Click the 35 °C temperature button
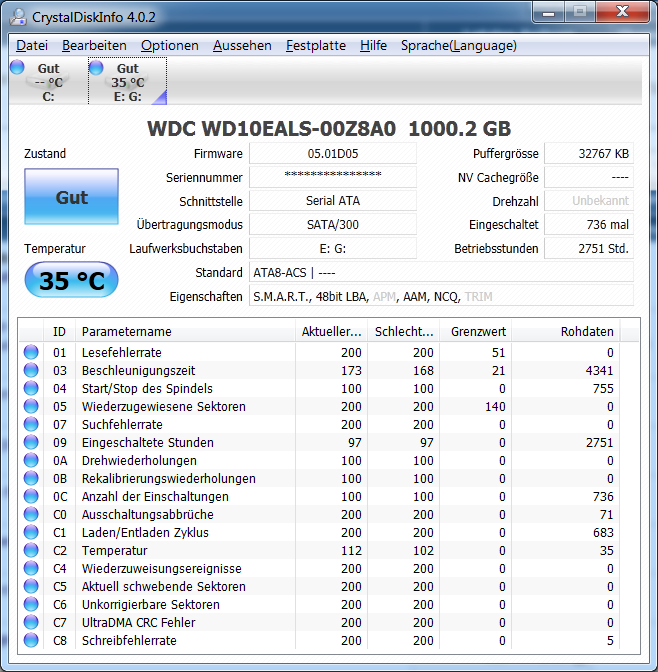The width and height of the screenshot is (658, 672). click(72, 280)
